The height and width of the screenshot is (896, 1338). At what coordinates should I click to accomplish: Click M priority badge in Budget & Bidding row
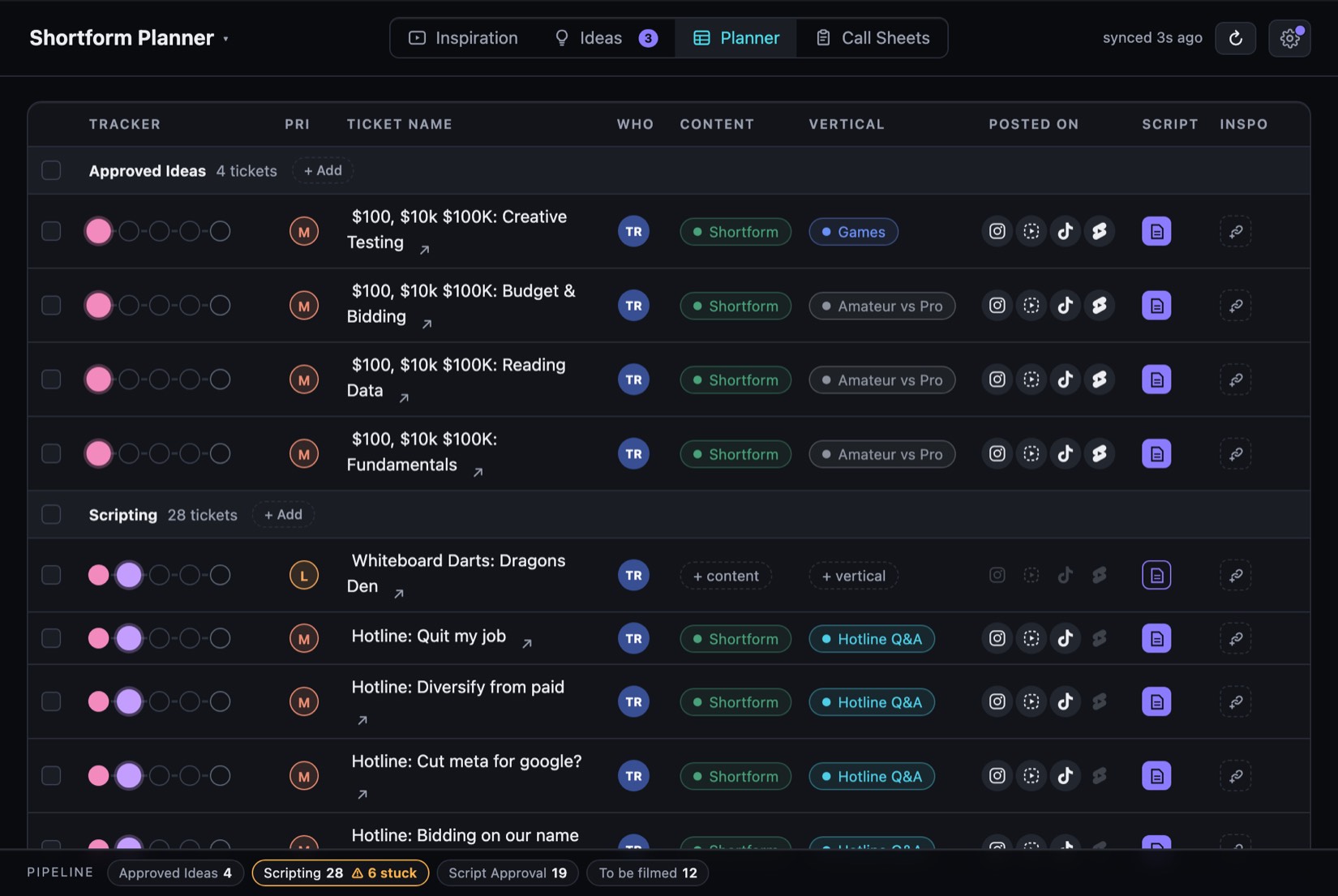pos(304,306)
